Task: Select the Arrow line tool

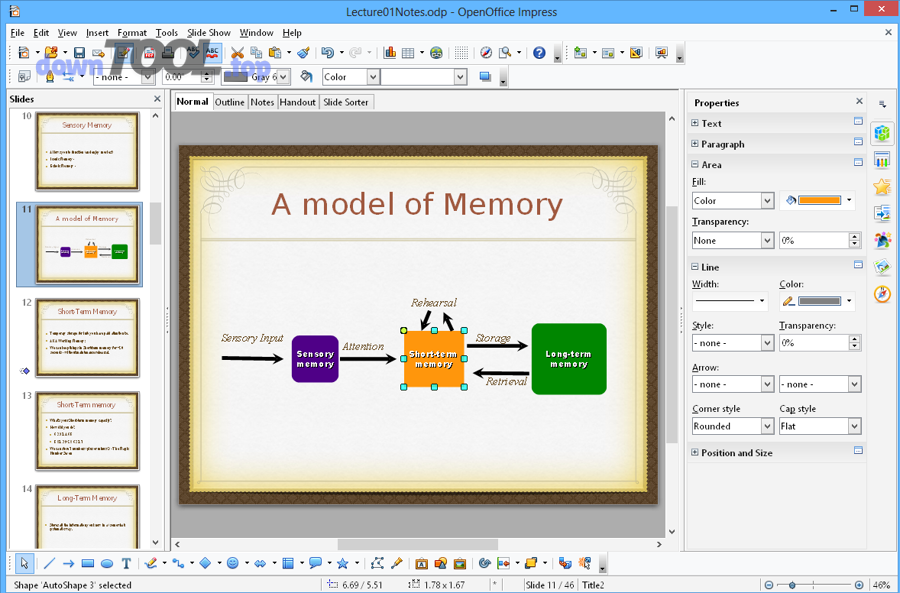Action: coord(67,563)
